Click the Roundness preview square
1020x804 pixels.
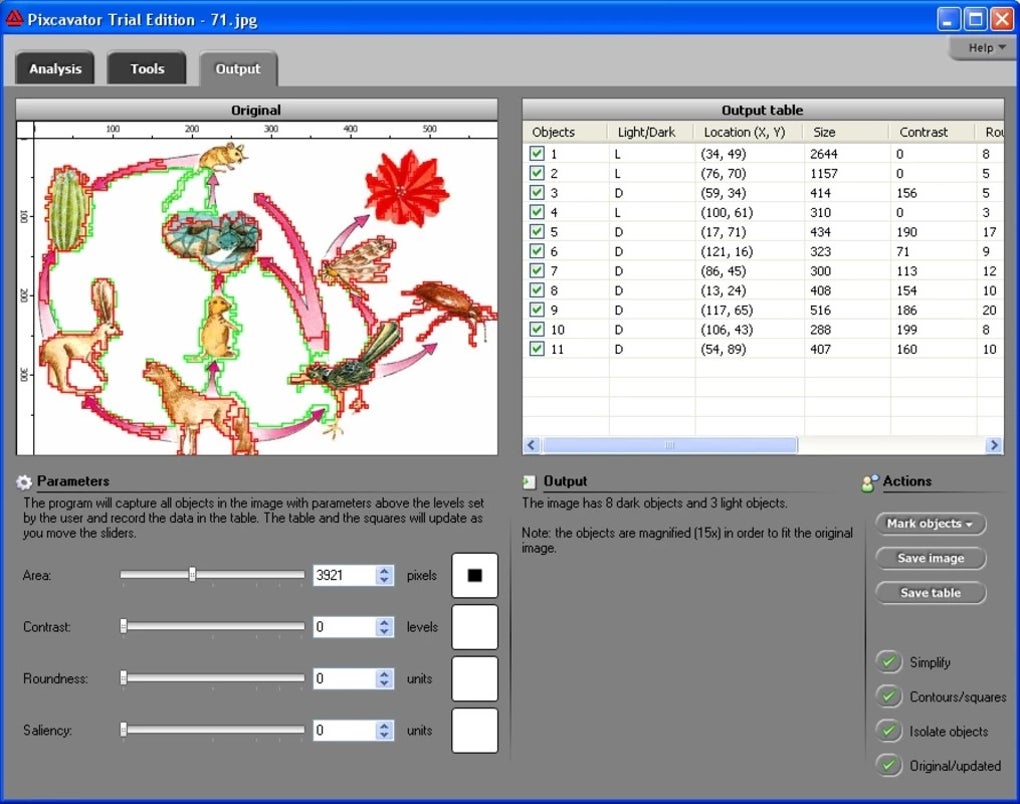(x=474, y=678)
